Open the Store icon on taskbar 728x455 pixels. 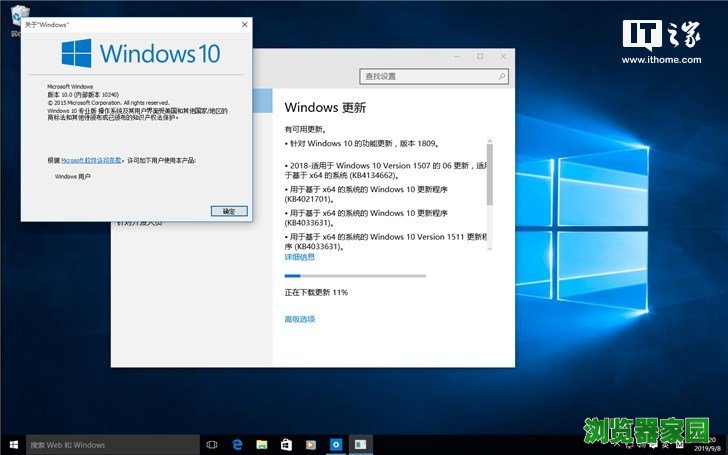point(286,444)
